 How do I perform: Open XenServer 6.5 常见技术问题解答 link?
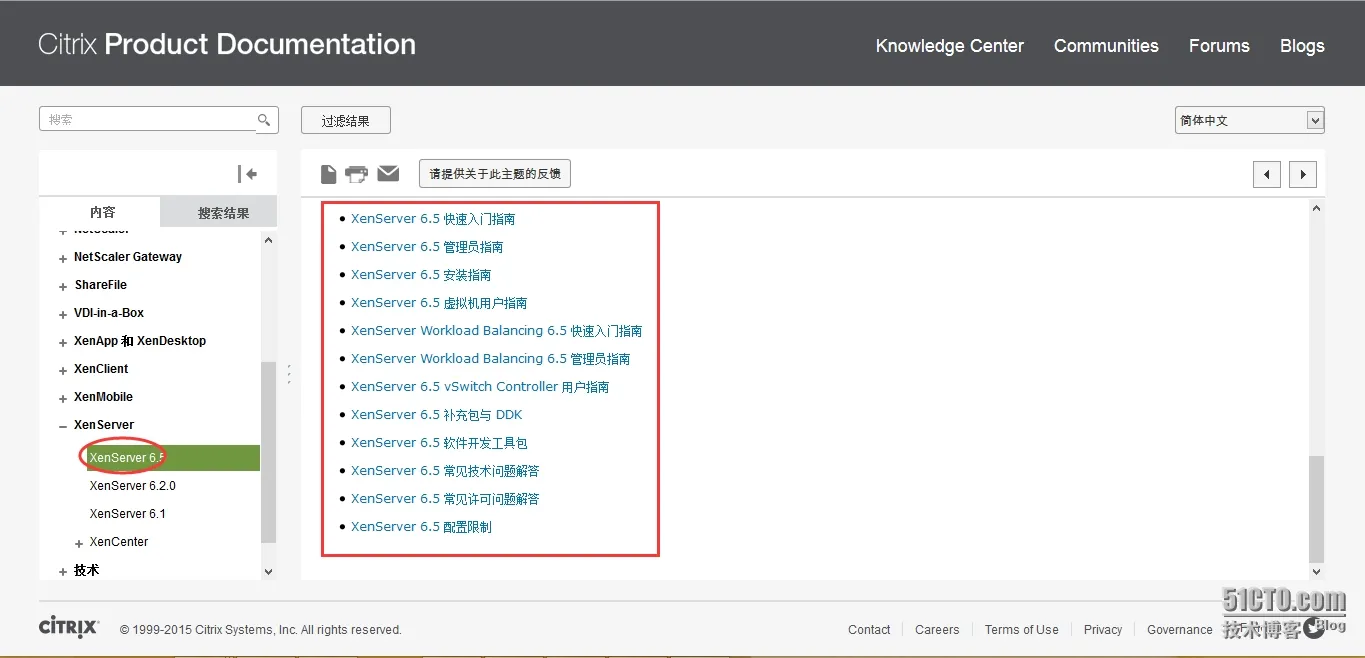[x=445, y=471]
